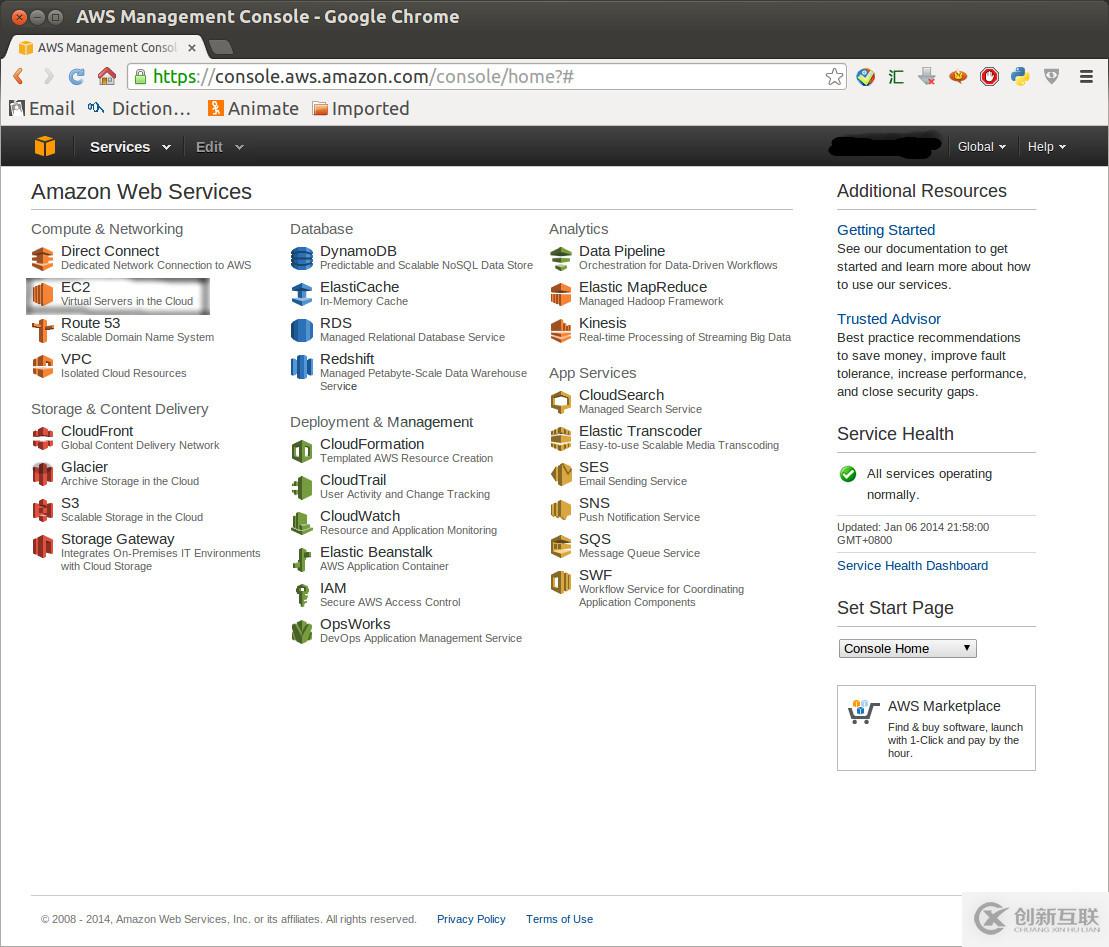
Task: Click the browser home button
Action: 107,76
